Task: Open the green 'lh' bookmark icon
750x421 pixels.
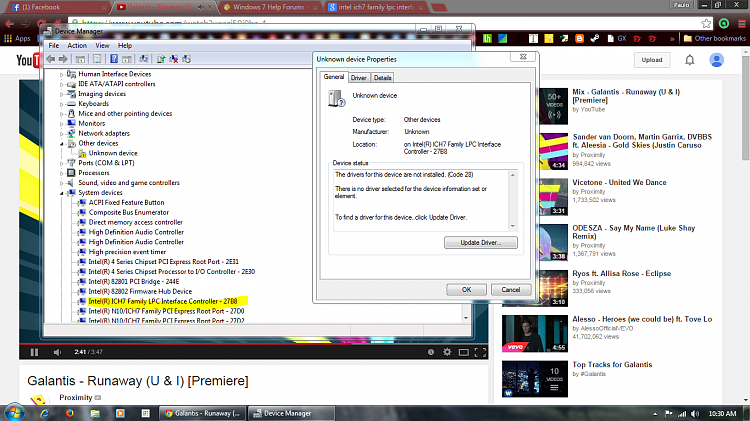Action: pos(487,38)
